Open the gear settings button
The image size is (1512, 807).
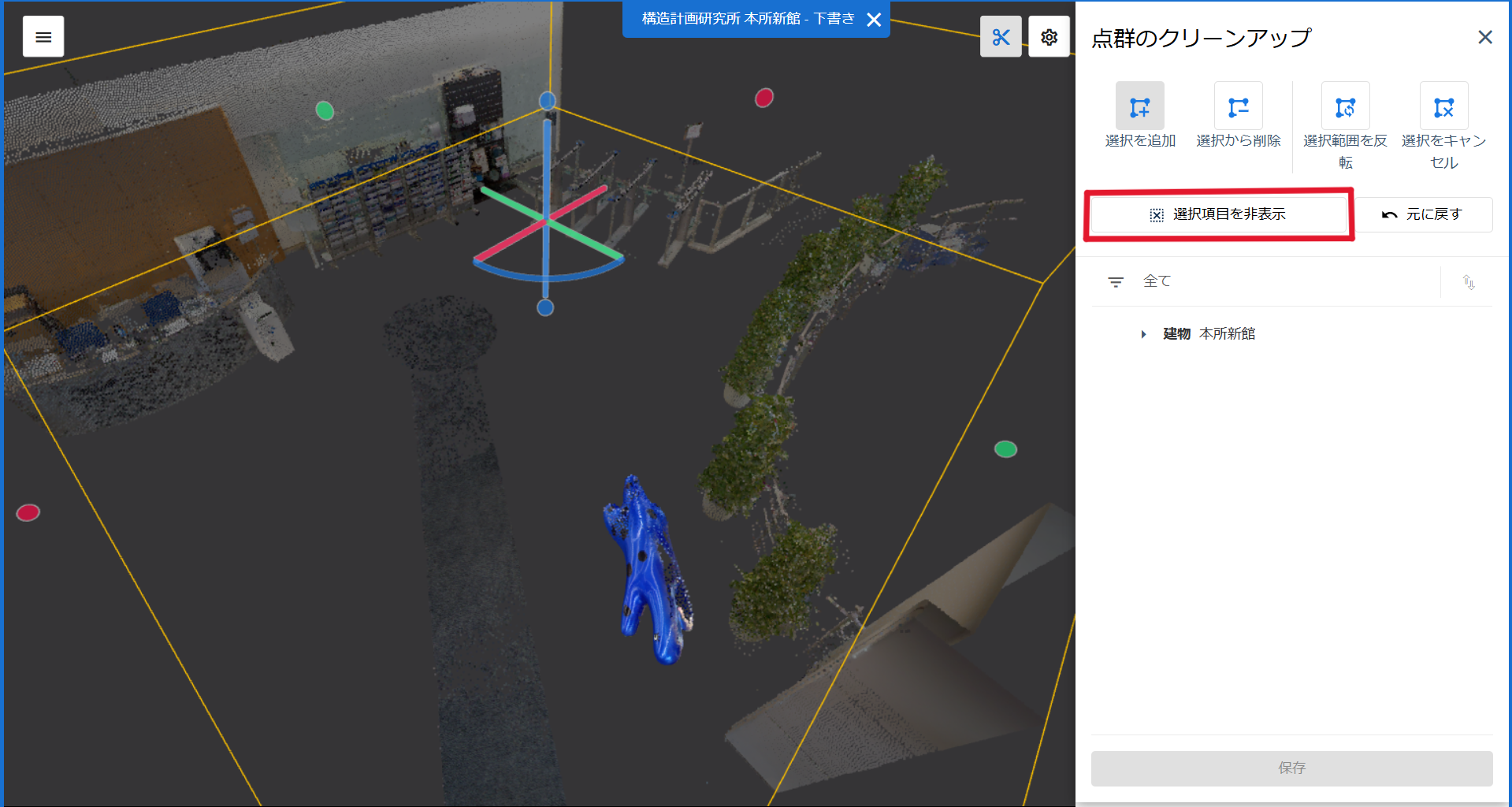tap(1049, 37)
